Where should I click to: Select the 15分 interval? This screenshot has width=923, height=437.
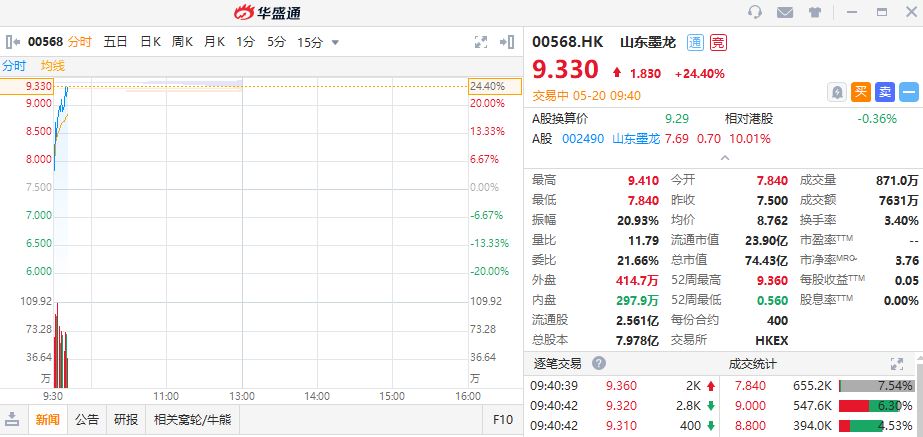(310, 42)
